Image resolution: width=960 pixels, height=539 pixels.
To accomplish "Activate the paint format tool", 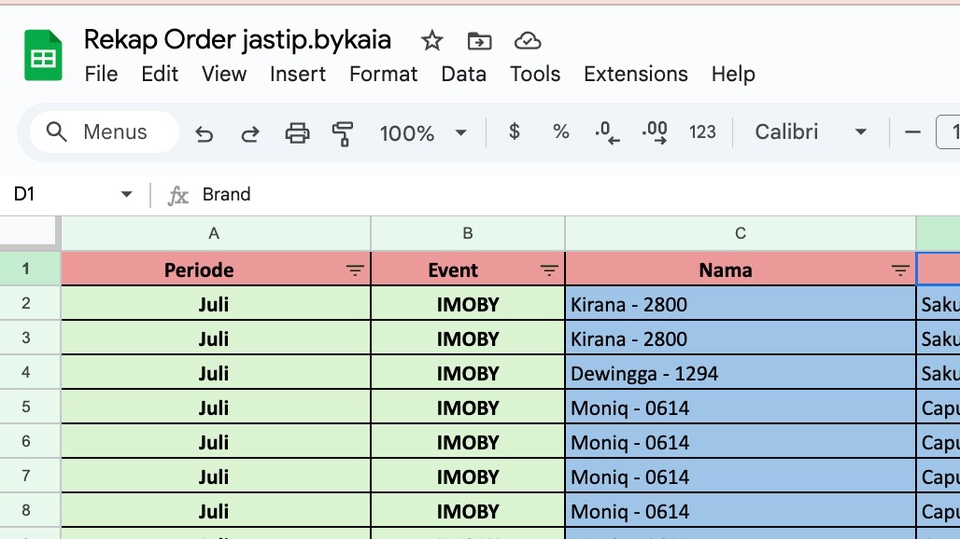I will click(343, 133).
